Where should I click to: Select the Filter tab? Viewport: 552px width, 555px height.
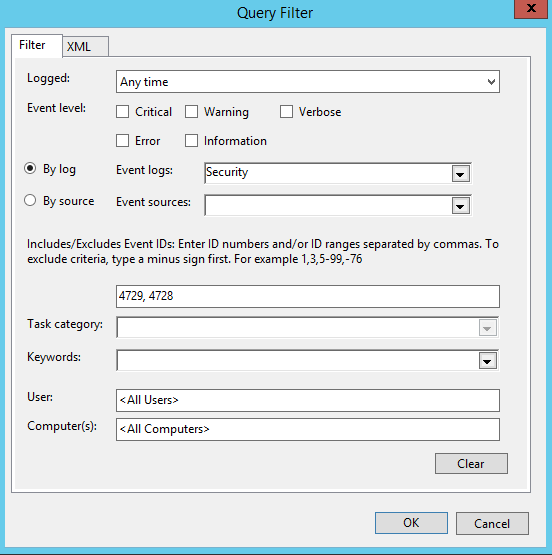coord(37,46)
